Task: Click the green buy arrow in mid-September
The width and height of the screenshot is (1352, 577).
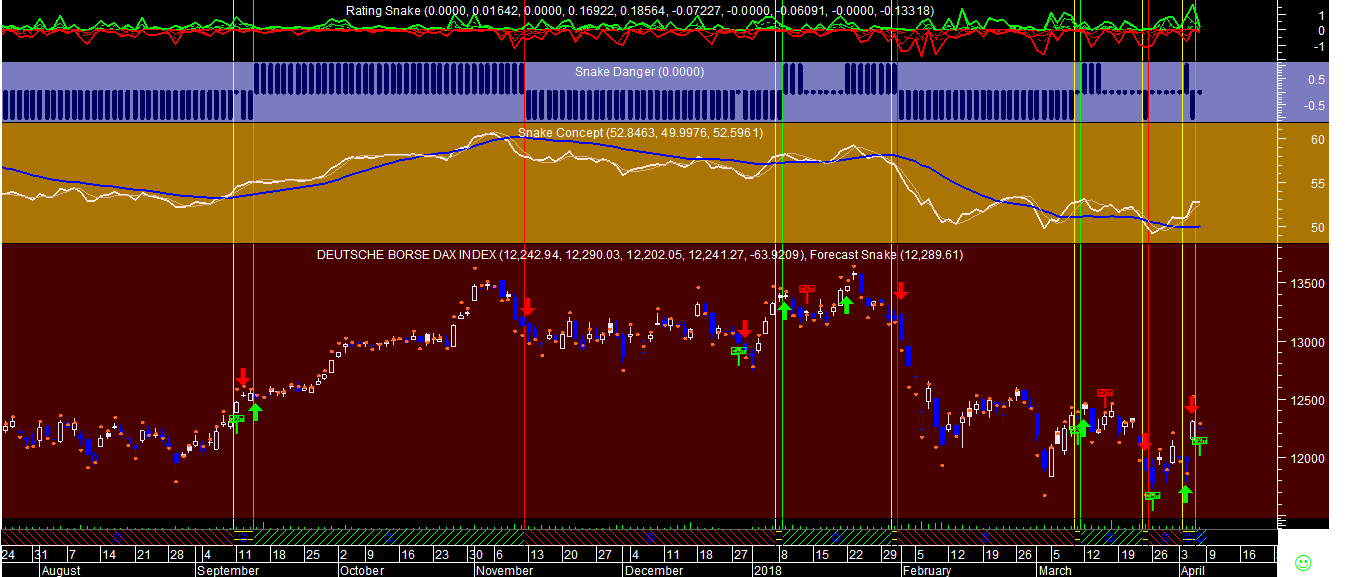Action: (255, 410)
